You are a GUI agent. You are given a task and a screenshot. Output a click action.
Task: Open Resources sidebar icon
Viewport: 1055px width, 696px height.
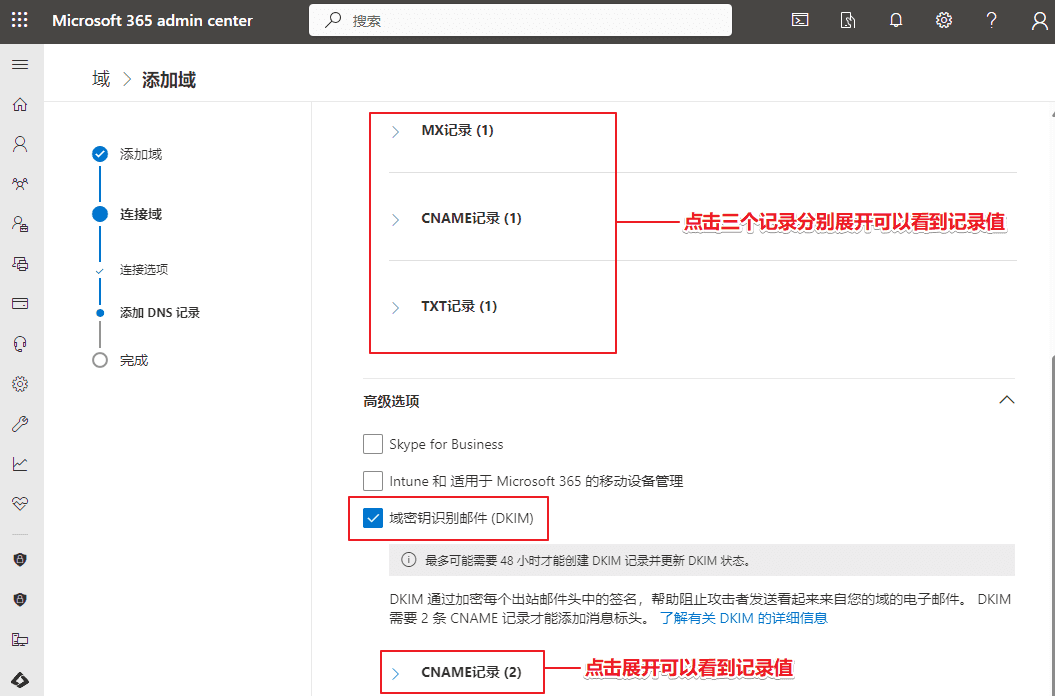[20, 264]
